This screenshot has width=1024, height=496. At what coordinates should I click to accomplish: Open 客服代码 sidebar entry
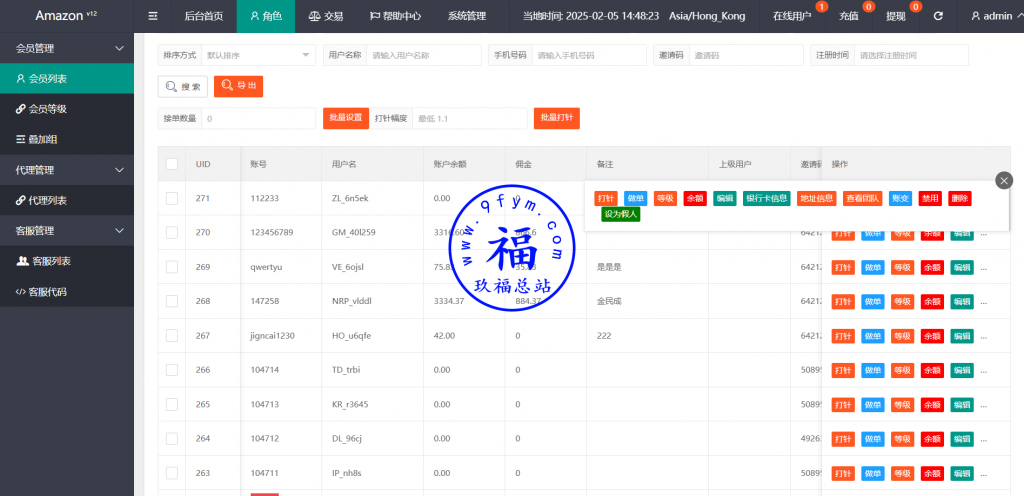point(66,292)
